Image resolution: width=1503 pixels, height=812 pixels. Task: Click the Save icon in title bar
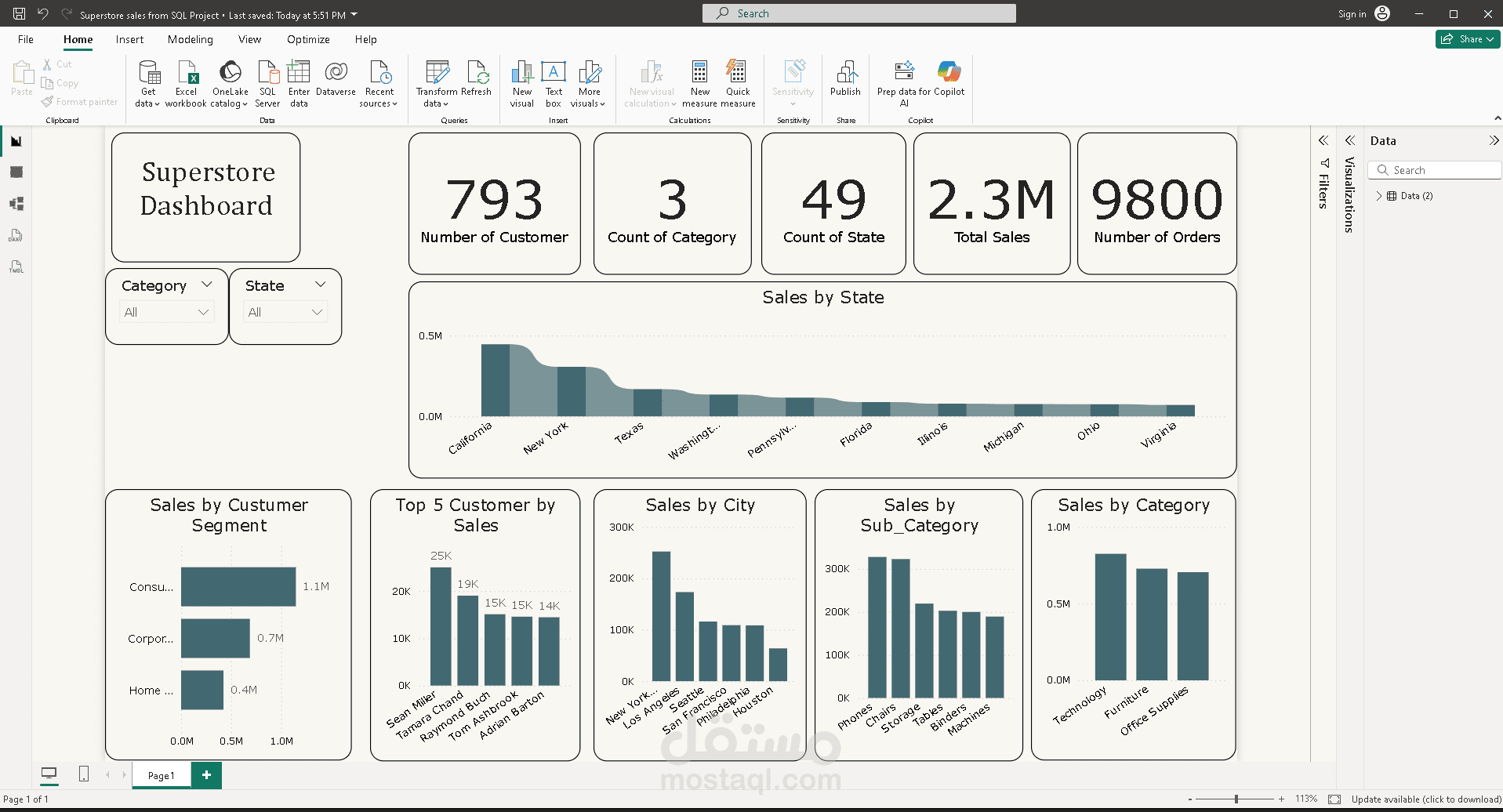(20, 13)
